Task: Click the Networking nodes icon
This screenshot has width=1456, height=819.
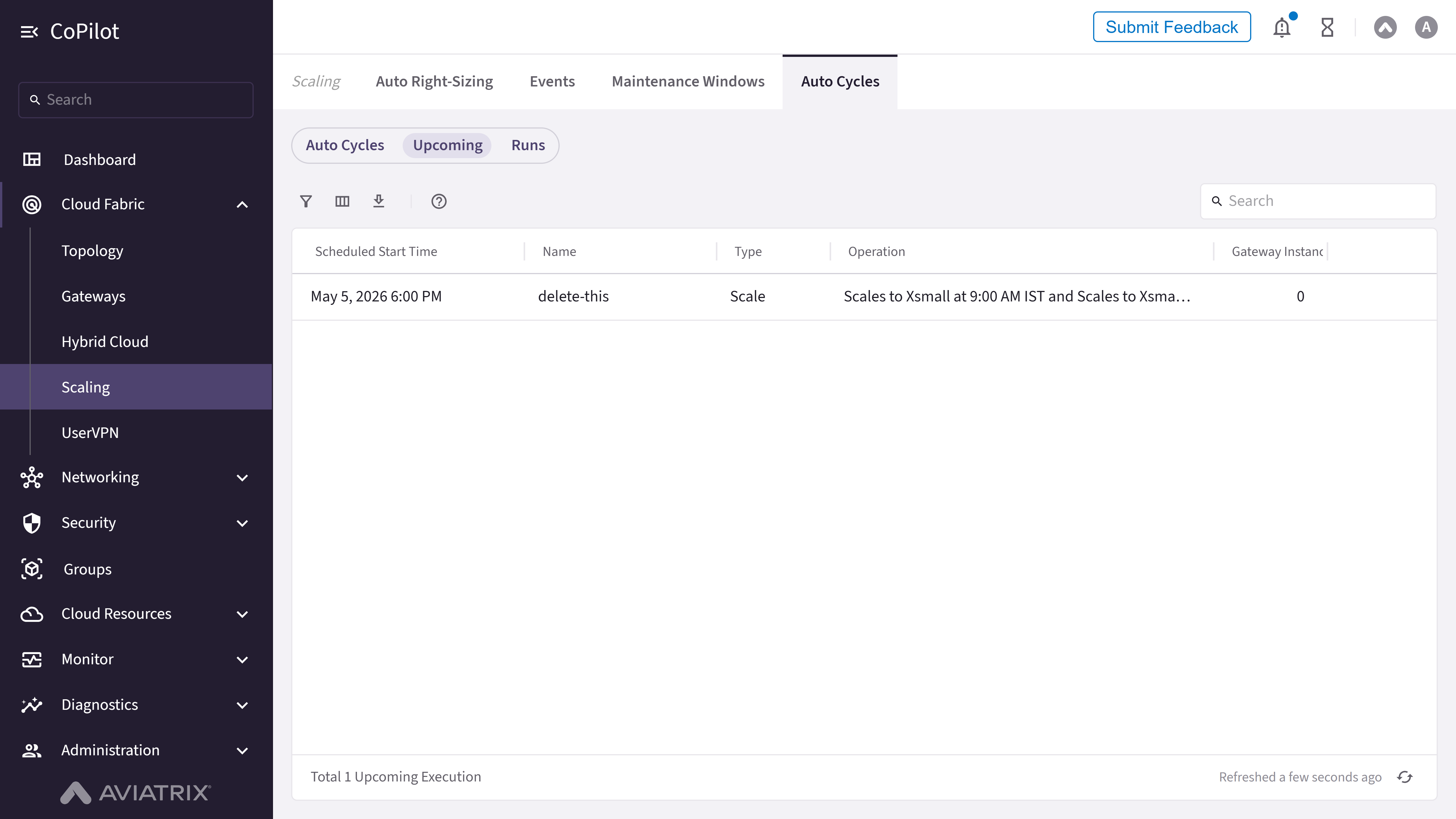Action: coord(32,478)
